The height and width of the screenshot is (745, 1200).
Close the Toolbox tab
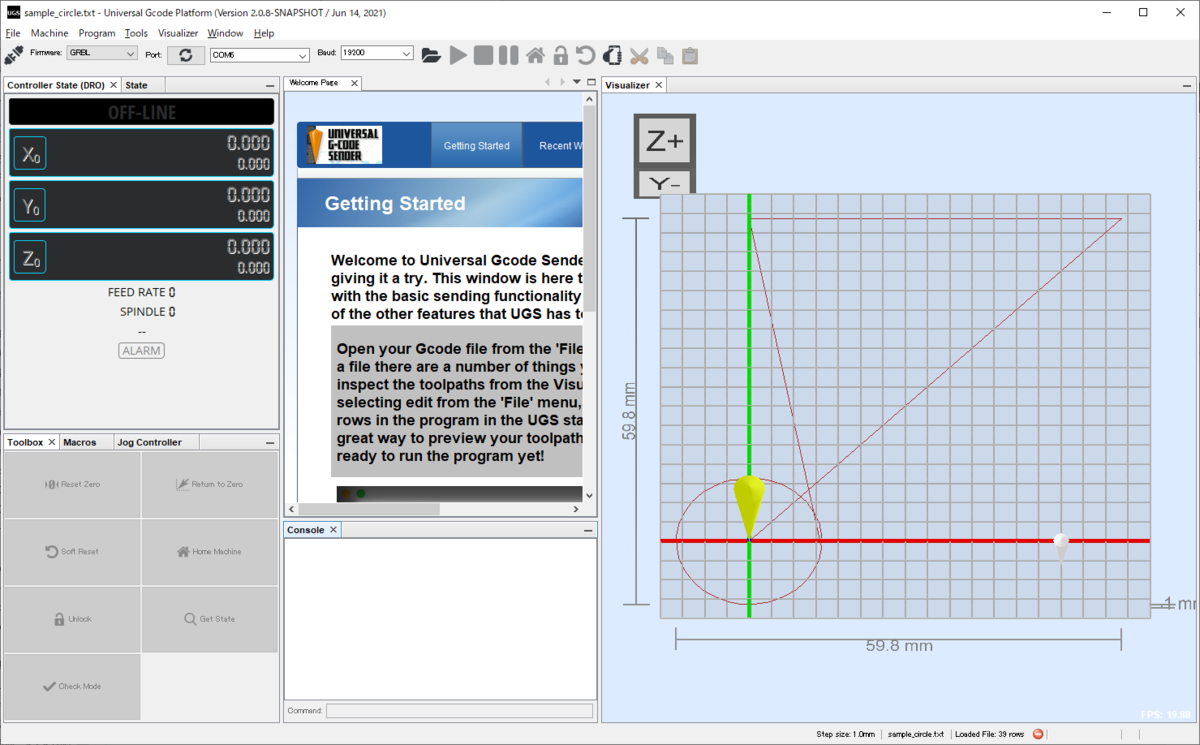pos(52,442)
